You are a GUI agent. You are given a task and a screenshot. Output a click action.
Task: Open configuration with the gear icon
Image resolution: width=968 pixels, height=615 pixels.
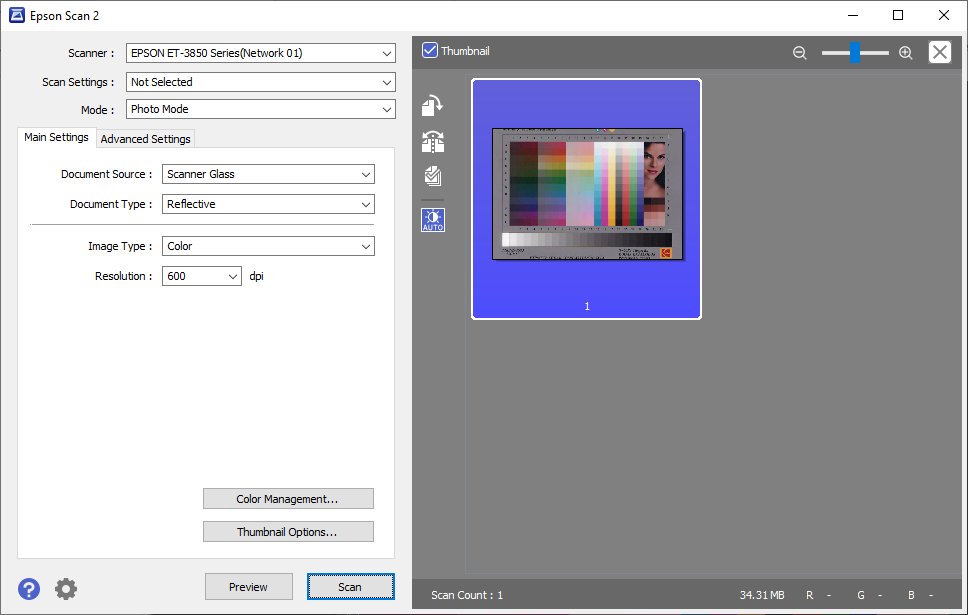coord(66,589)
